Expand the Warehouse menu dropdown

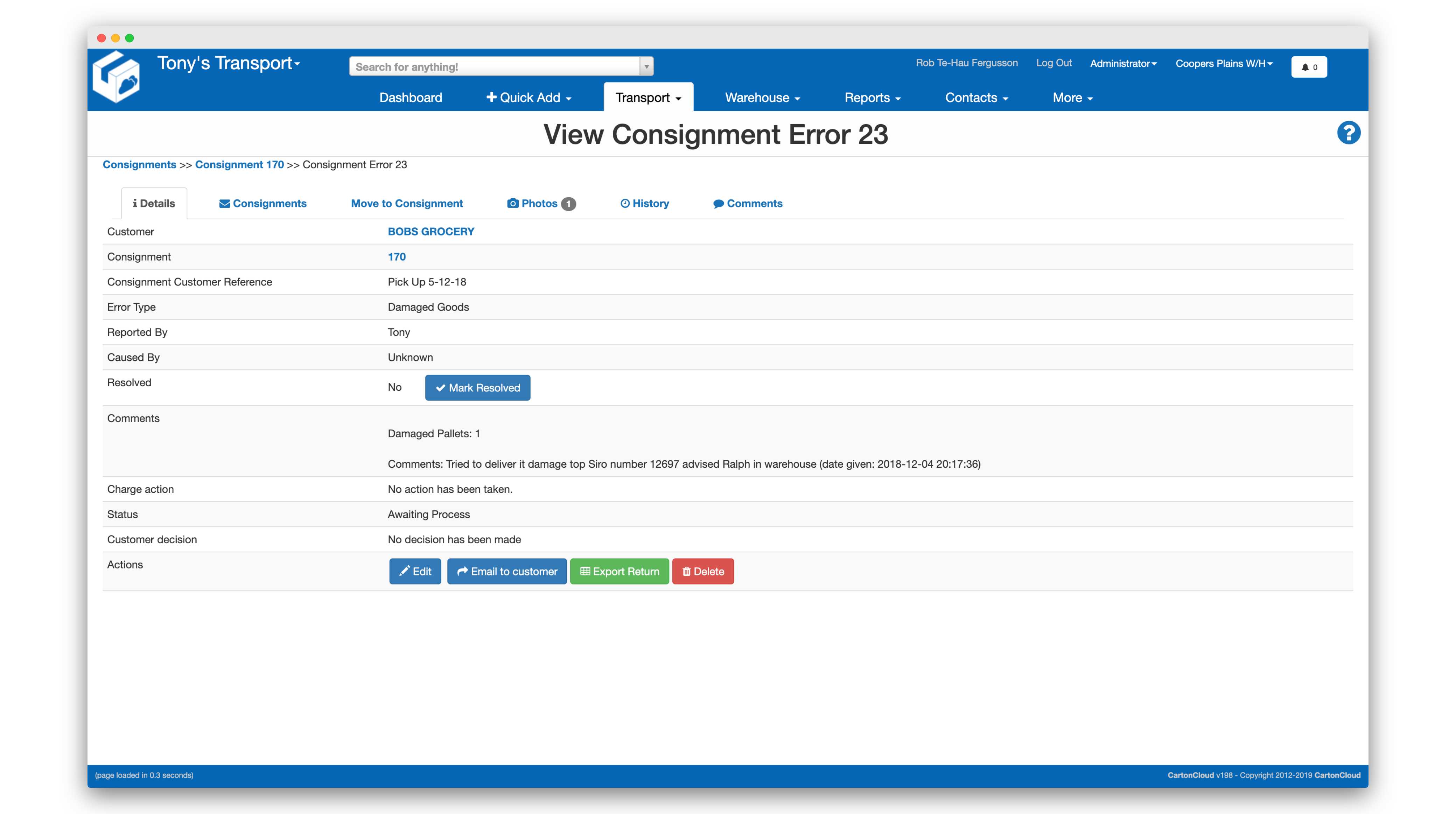(x=762, y=97)
